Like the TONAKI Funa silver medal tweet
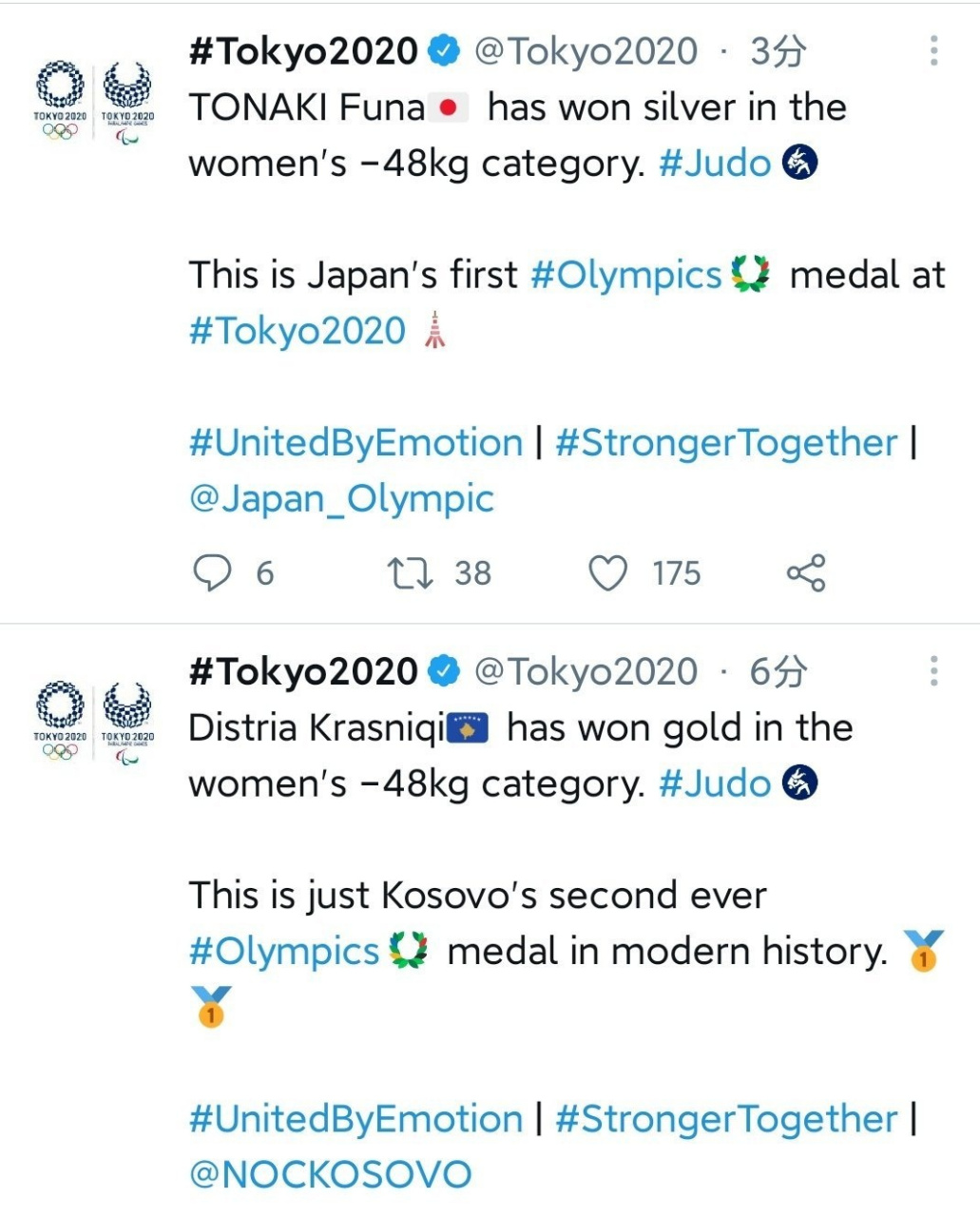This screenshot has height=1217, width=980. (x=608, y=573)
